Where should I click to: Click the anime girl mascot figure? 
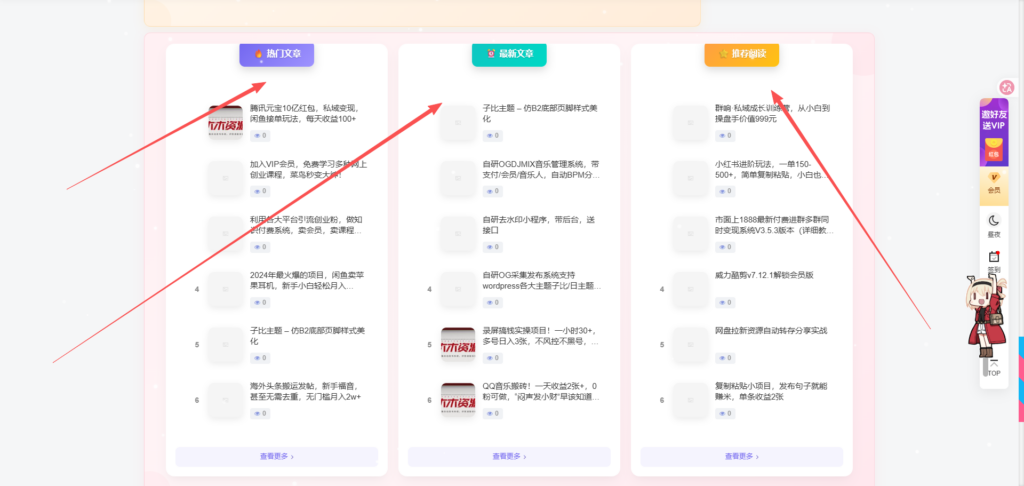tap(986, 315)
